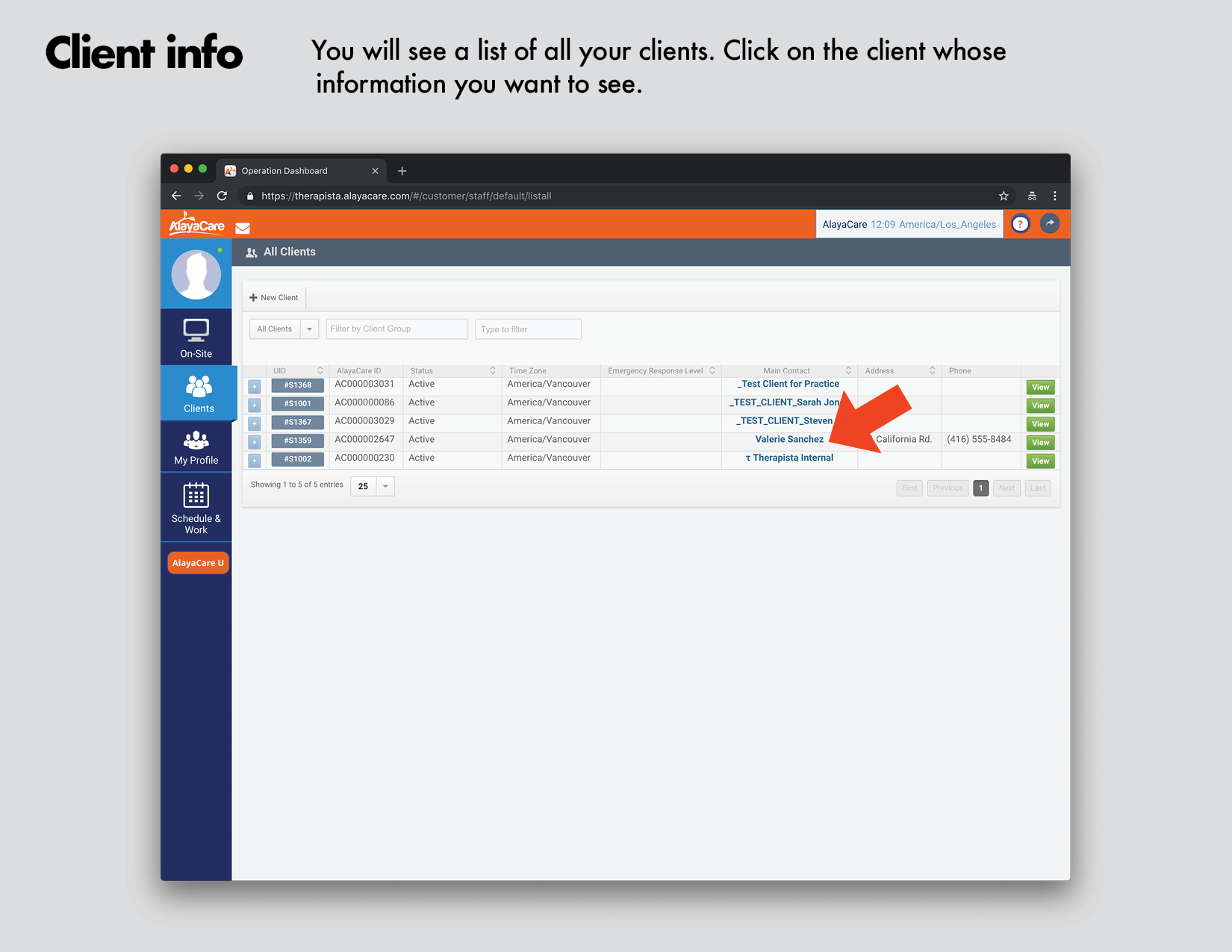Open Therapista Internal client link
Viewport: 1232px width, 952px height.
click(789, 458)
